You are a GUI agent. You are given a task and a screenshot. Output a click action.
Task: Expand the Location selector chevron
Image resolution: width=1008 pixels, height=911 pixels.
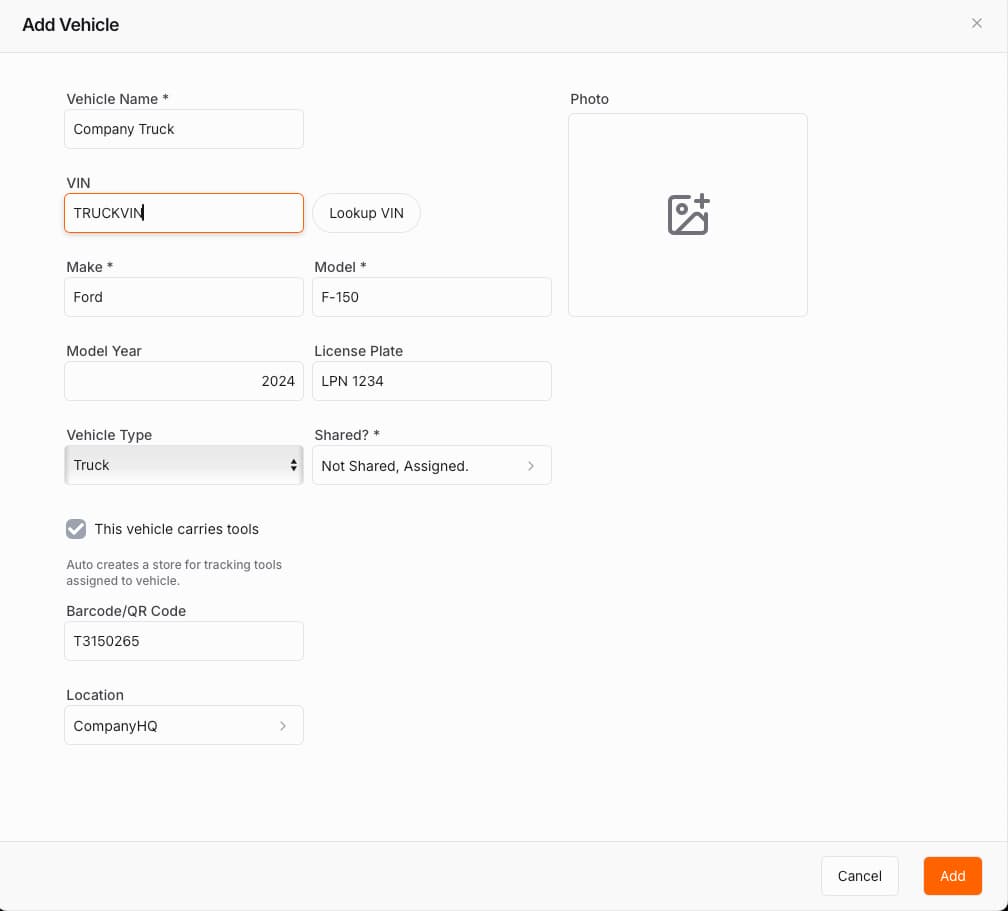283,726
